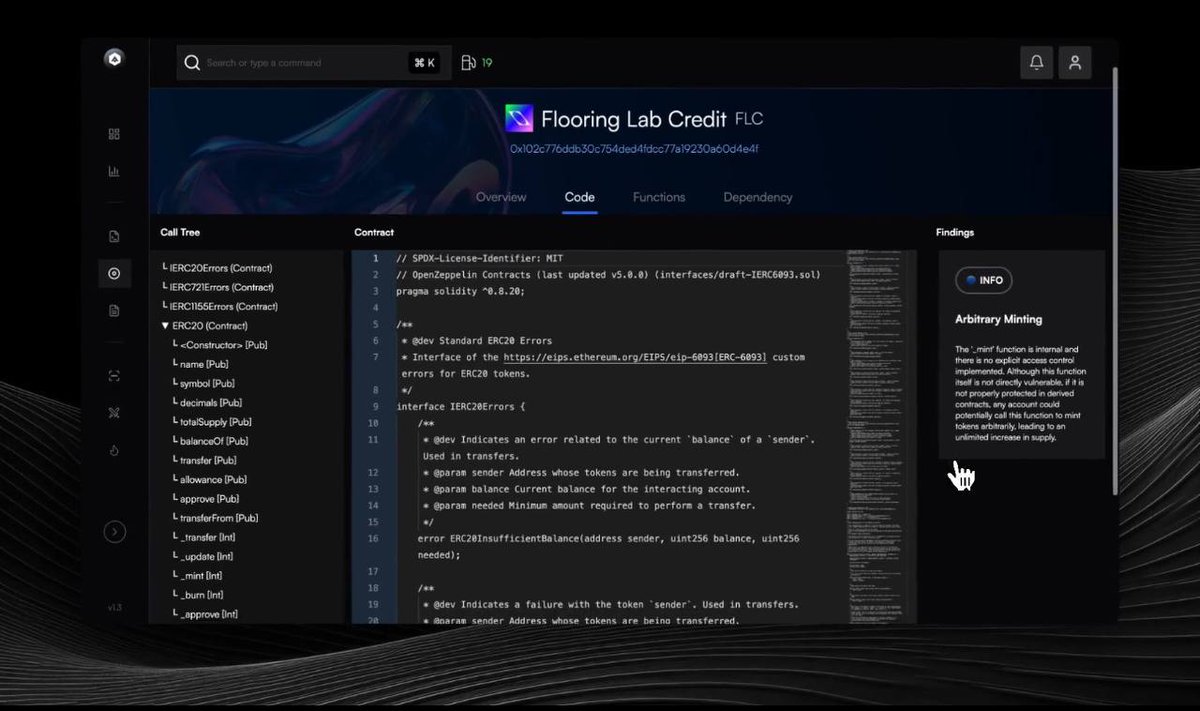1200x711 pixels.
Task: Click the contract address 0x102c776d… link
Action: [x=634, y=149]
